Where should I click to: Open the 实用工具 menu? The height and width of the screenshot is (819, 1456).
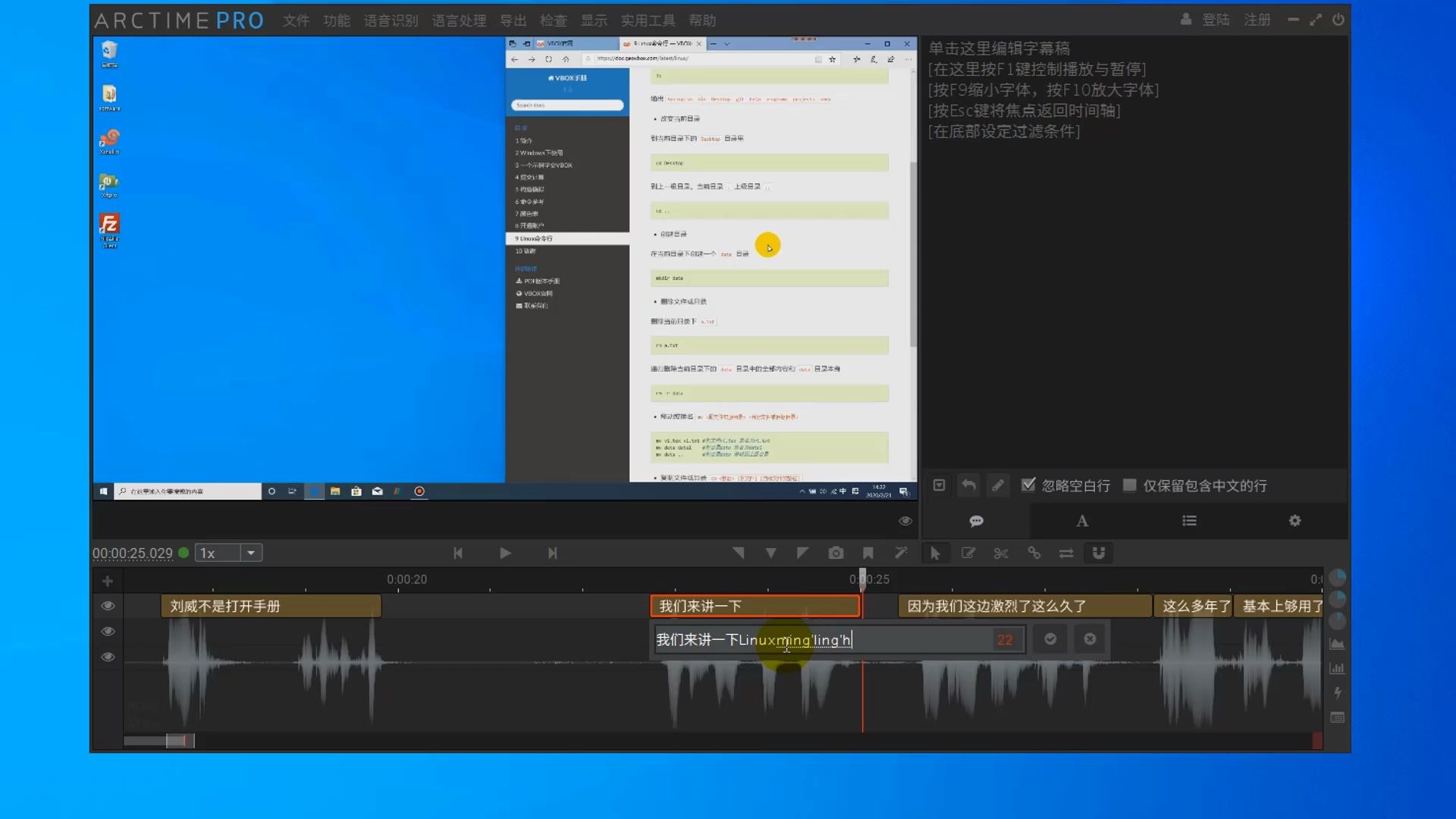(648, 20)
